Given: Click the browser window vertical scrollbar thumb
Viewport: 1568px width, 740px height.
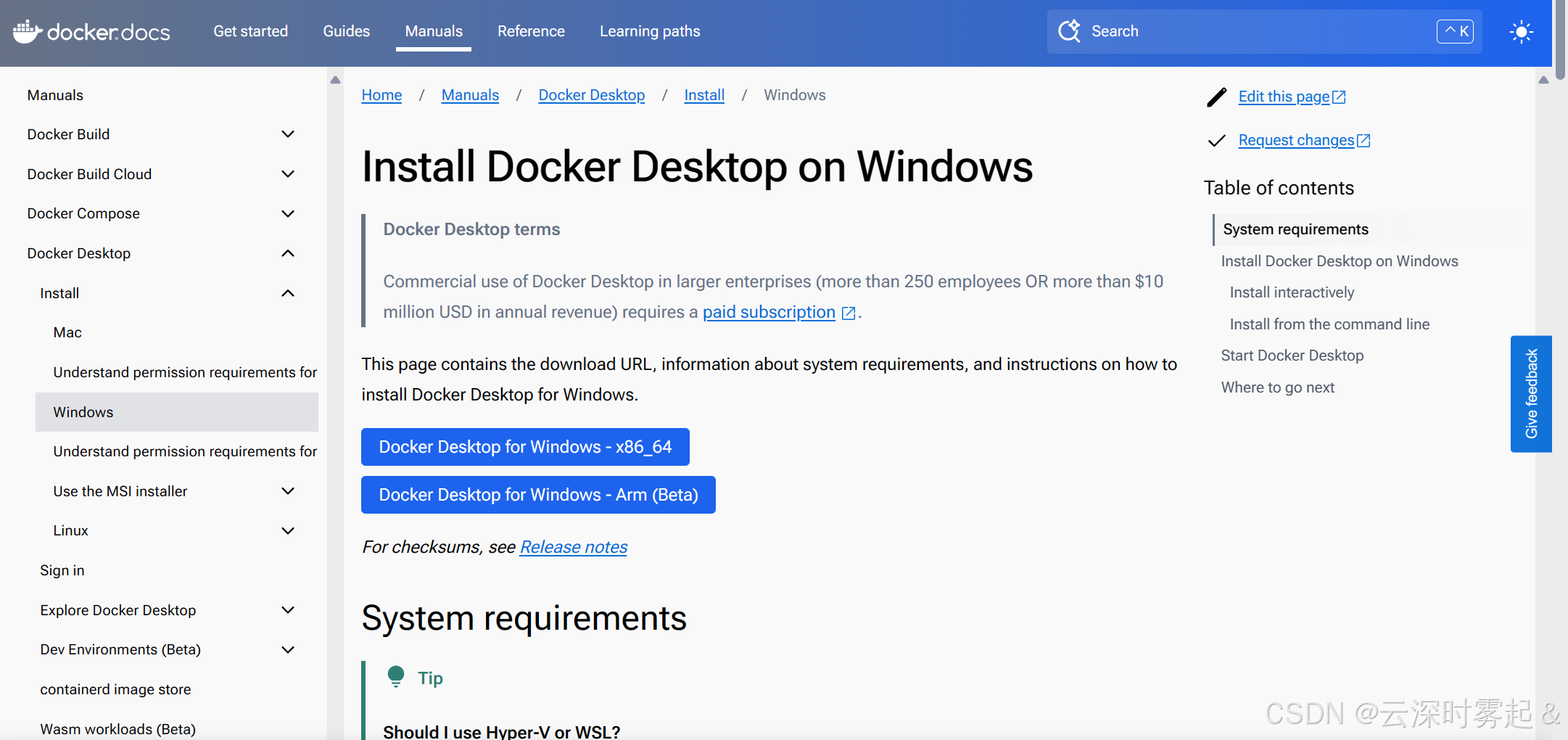Looking at the screenshot, I should pos(1560,40).
